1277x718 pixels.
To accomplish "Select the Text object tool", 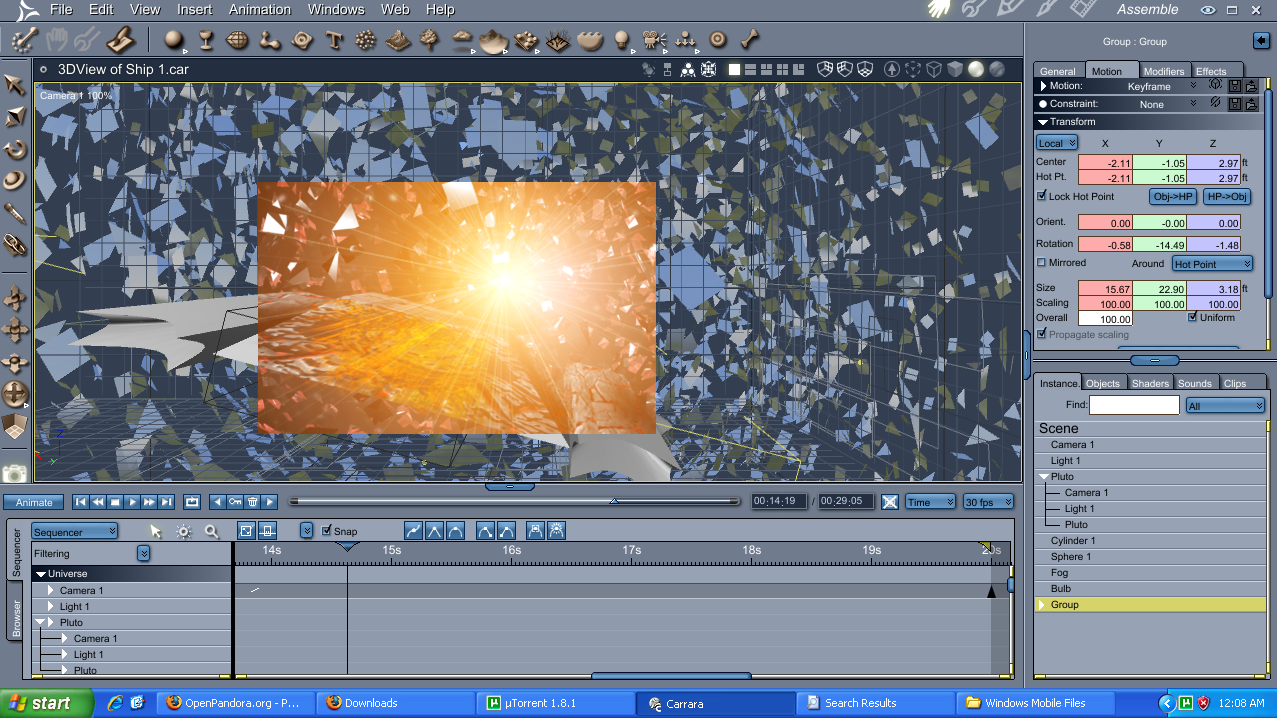I will pos(334,41).
